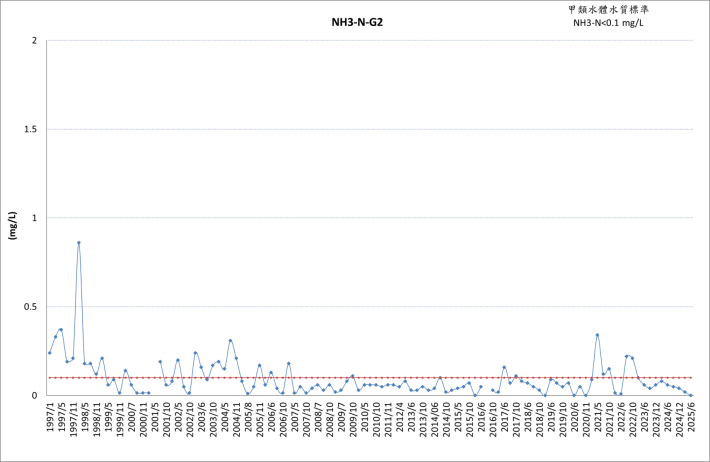Click the x-axis label 2002/10

tap(190, 420)
